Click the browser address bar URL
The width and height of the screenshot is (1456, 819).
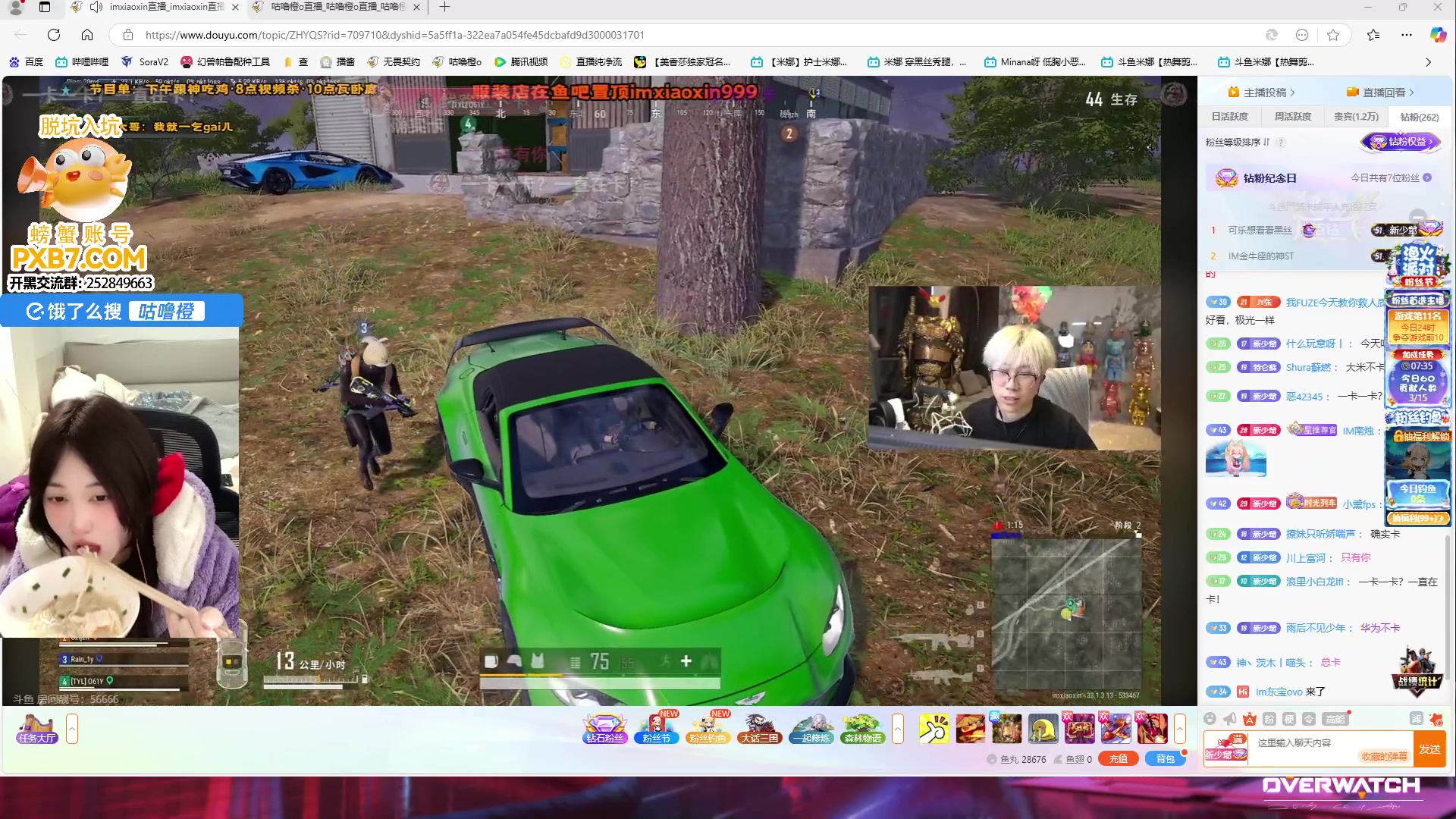pyautogui.click(x=394, y=35)
